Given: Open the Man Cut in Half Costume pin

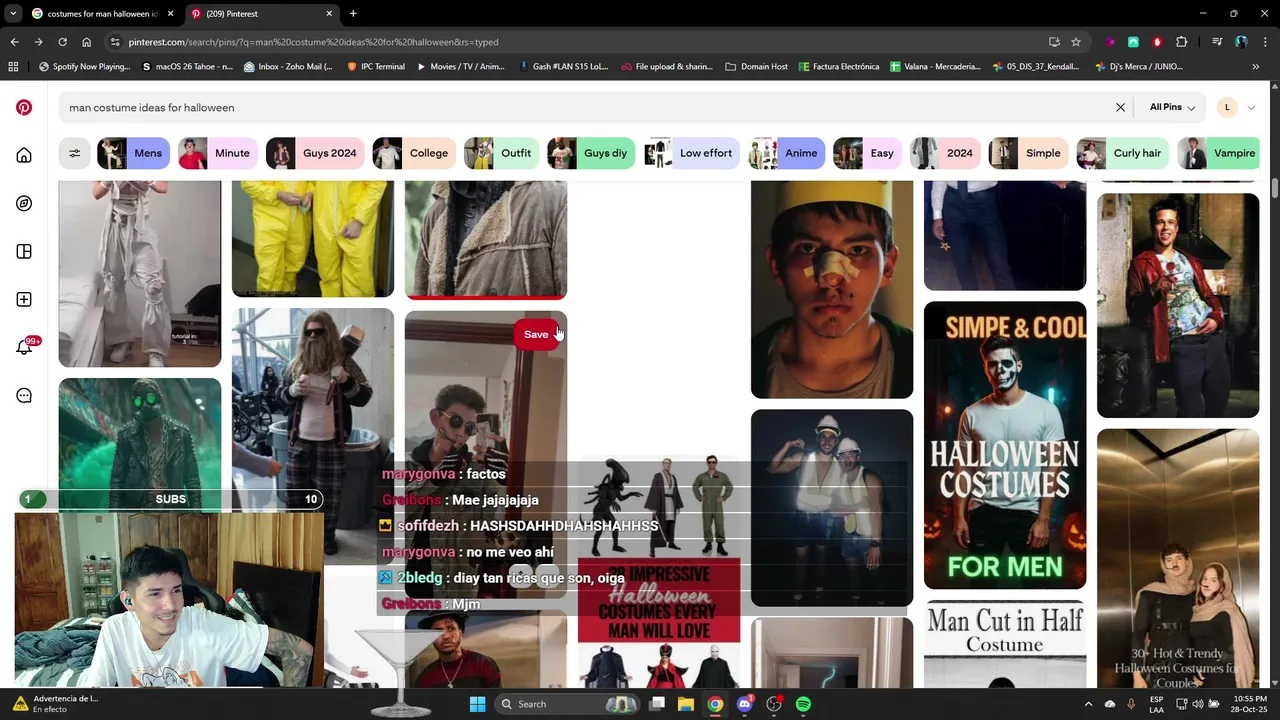Looking at the screenshot, I should [1005, 644].
